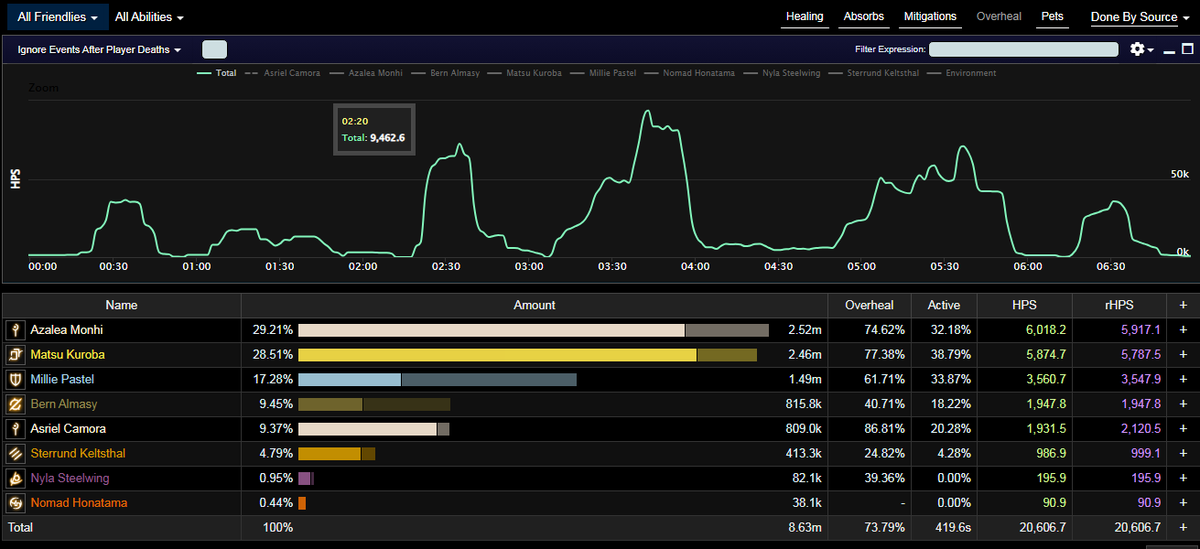The height and width of the screenshot is (549, 1200).
Task: Expand Asriel Camora row with plus
Action: point(1184,428)
